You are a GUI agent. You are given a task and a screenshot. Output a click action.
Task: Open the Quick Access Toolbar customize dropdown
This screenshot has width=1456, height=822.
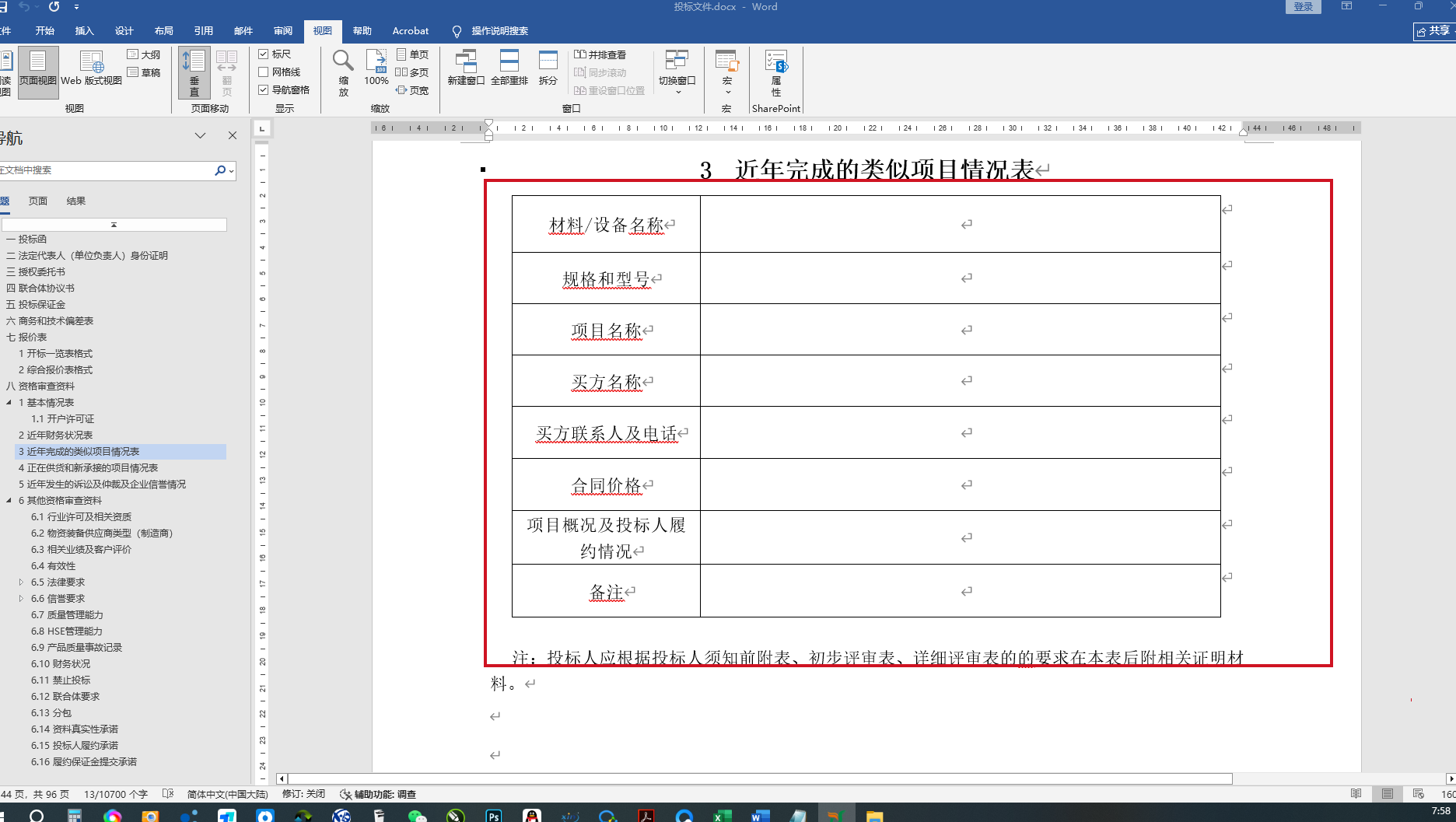(x=76, y=7)
